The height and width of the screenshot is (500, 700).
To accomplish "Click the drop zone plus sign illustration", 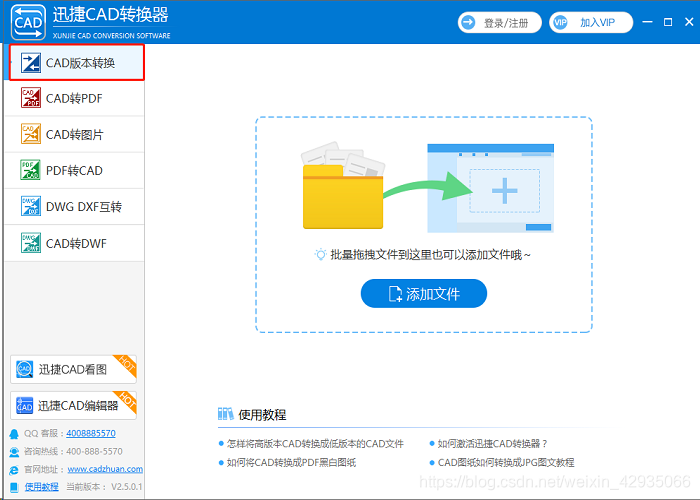I will tap(504, 191).
